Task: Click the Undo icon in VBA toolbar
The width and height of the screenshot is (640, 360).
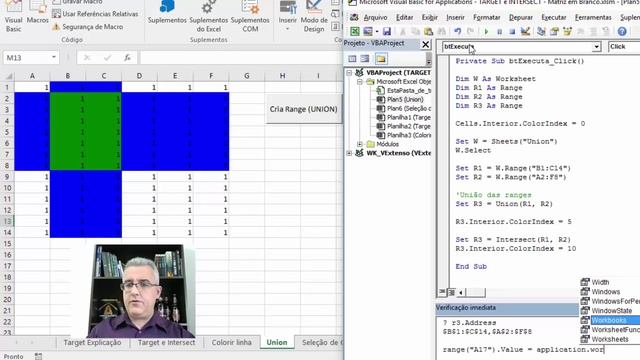Action: click(x=458, y=31)
